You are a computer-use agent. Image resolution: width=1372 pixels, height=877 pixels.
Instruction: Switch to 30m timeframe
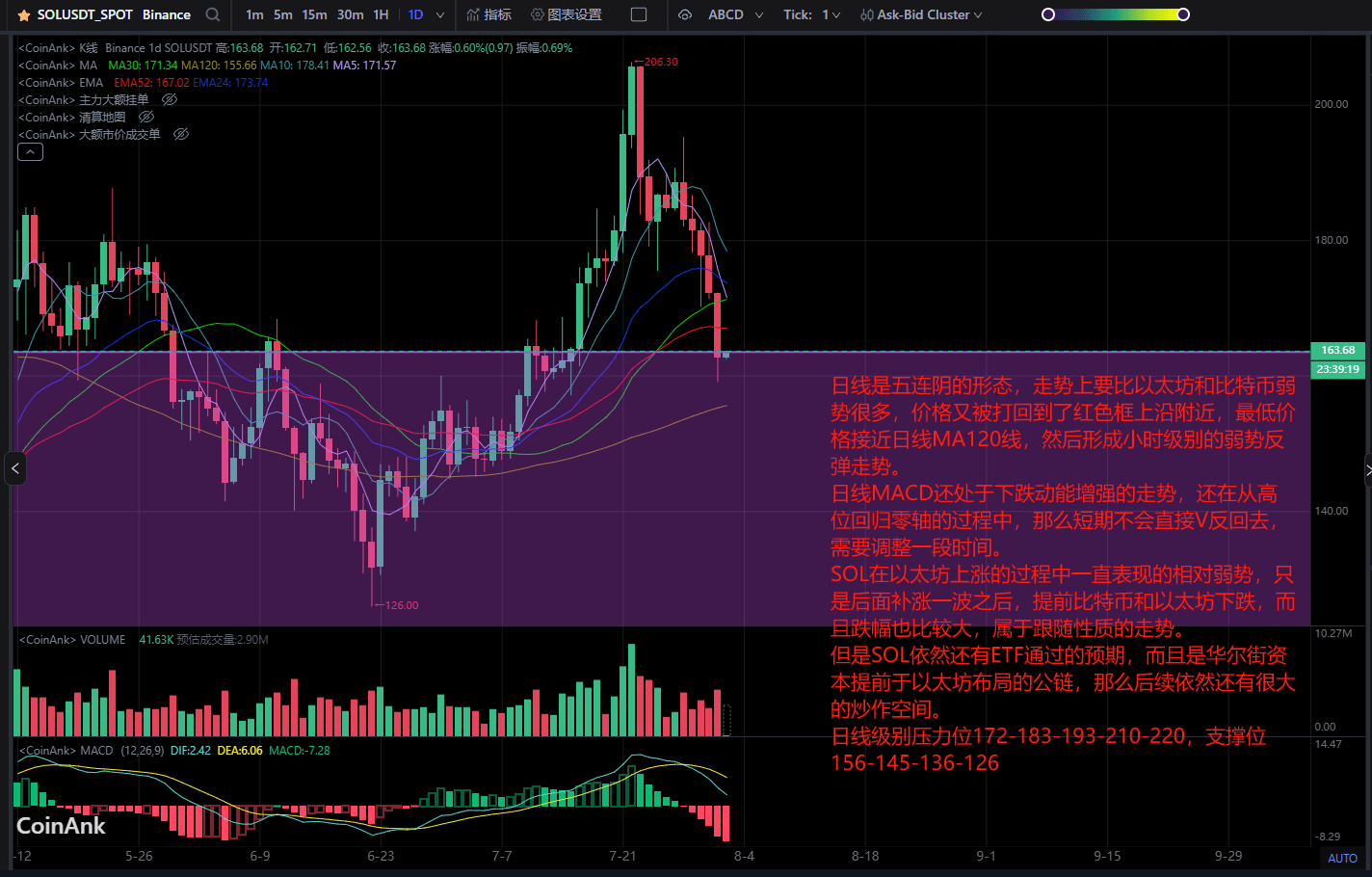pos(351,15)
